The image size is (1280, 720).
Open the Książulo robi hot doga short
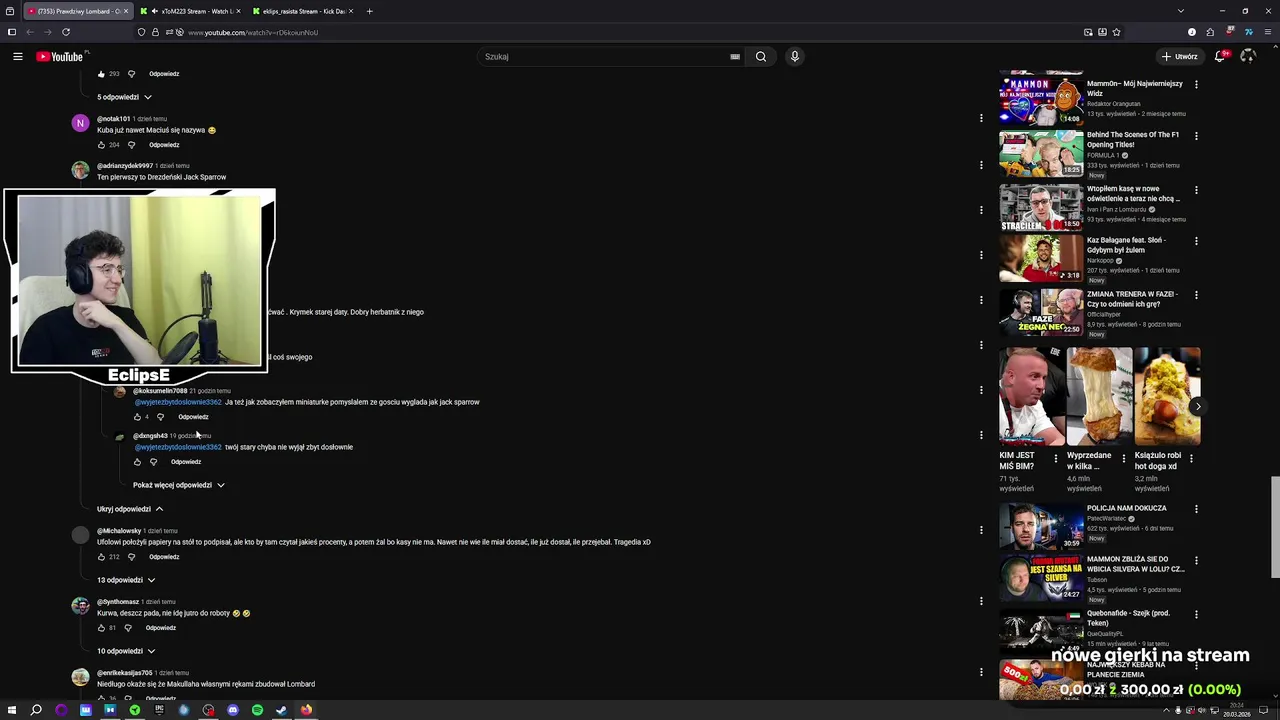tap(1167, 396)
